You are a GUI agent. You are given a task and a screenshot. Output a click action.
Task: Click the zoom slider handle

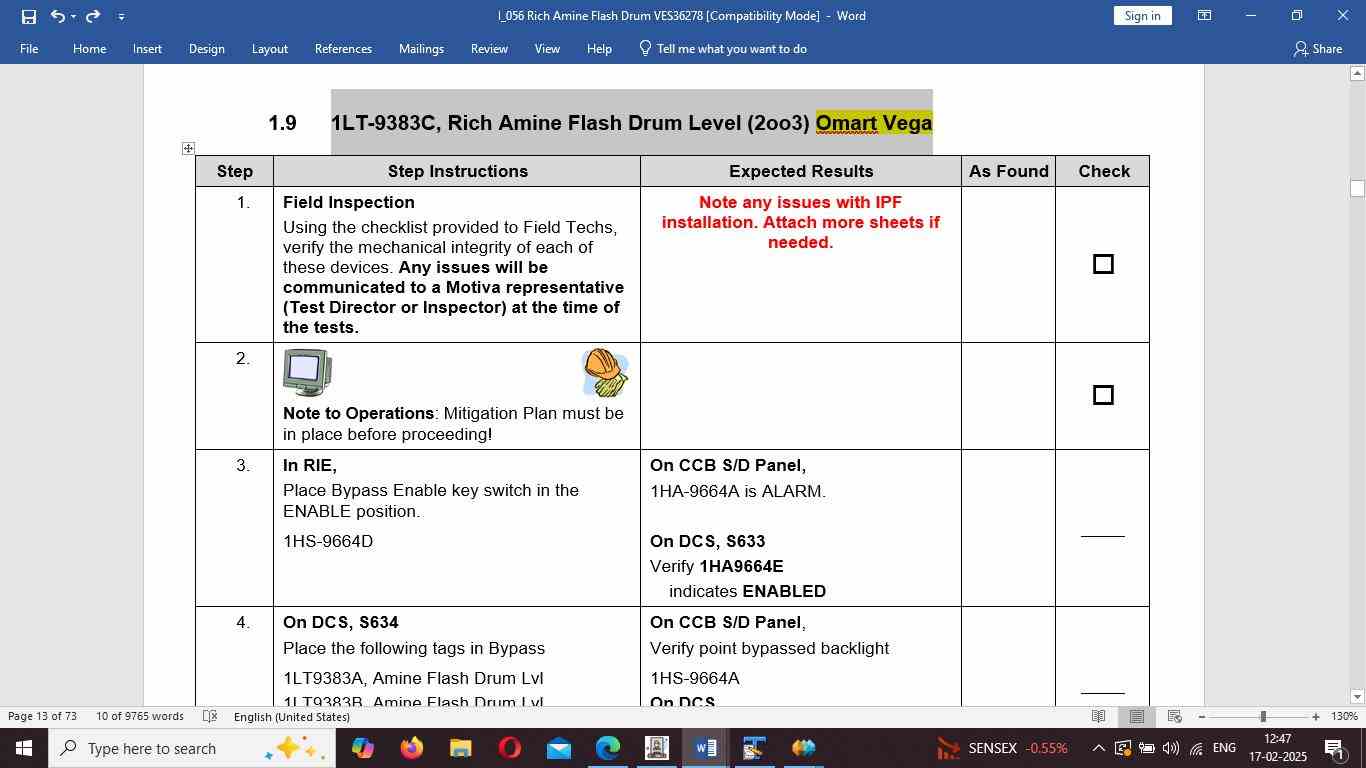pos(1263,716)
